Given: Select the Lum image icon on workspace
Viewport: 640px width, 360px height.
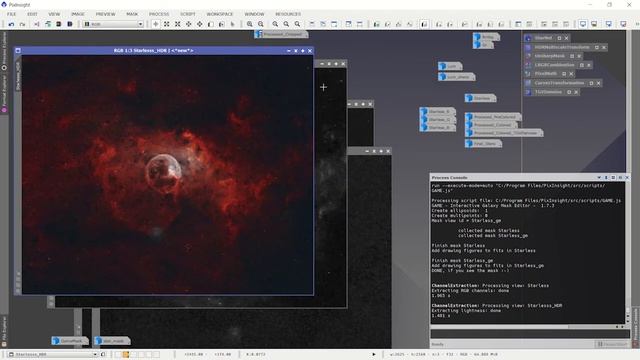Looking at the screenshot, I should [450, 66].
